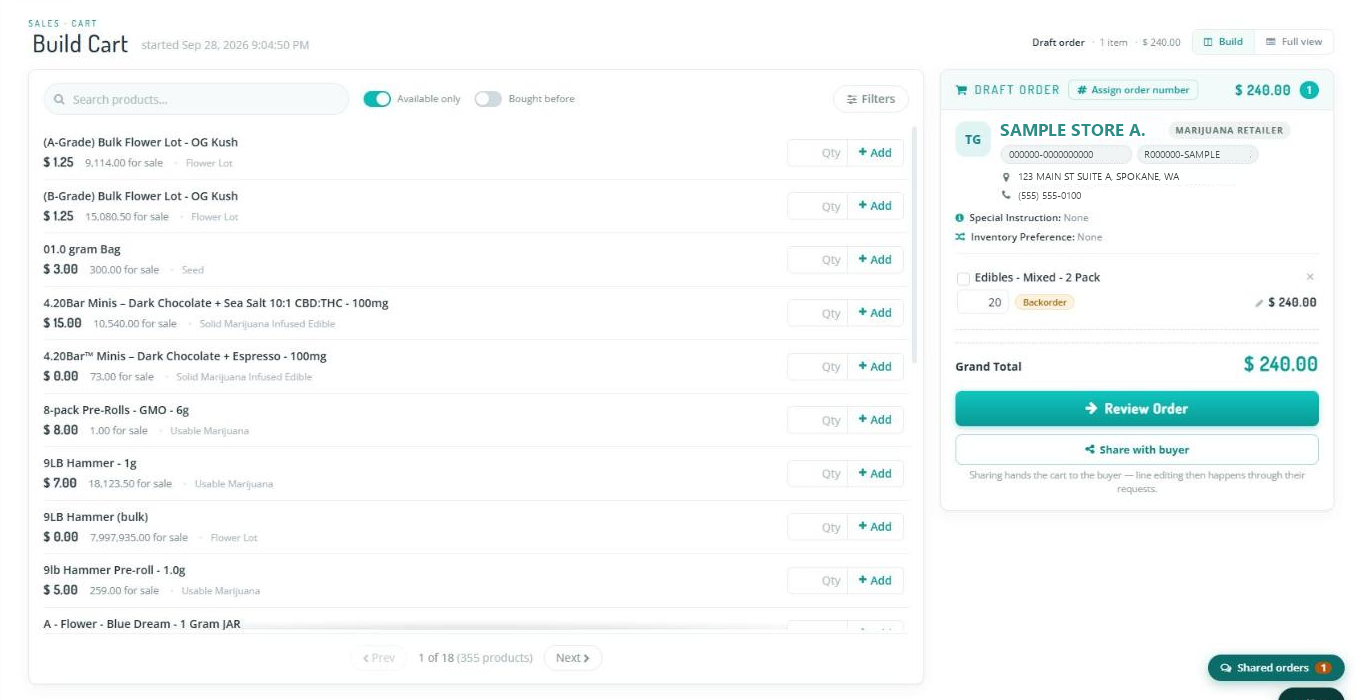Click the Review Order button
Viewport: 1364px width, 700px height.
(1137, 409)
